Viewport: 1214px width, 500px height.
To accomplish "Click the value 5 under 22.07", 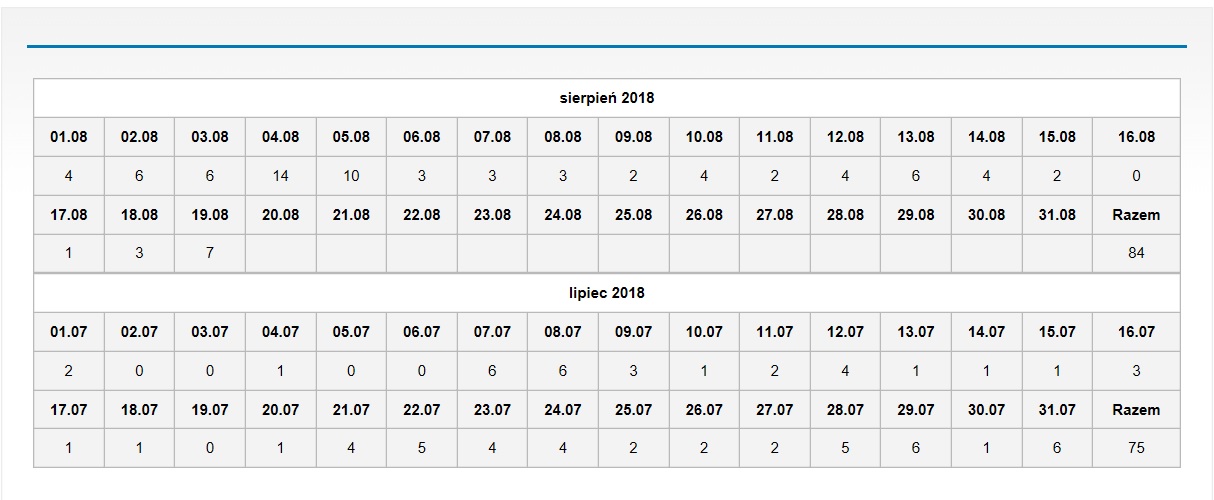I will 421,448.
